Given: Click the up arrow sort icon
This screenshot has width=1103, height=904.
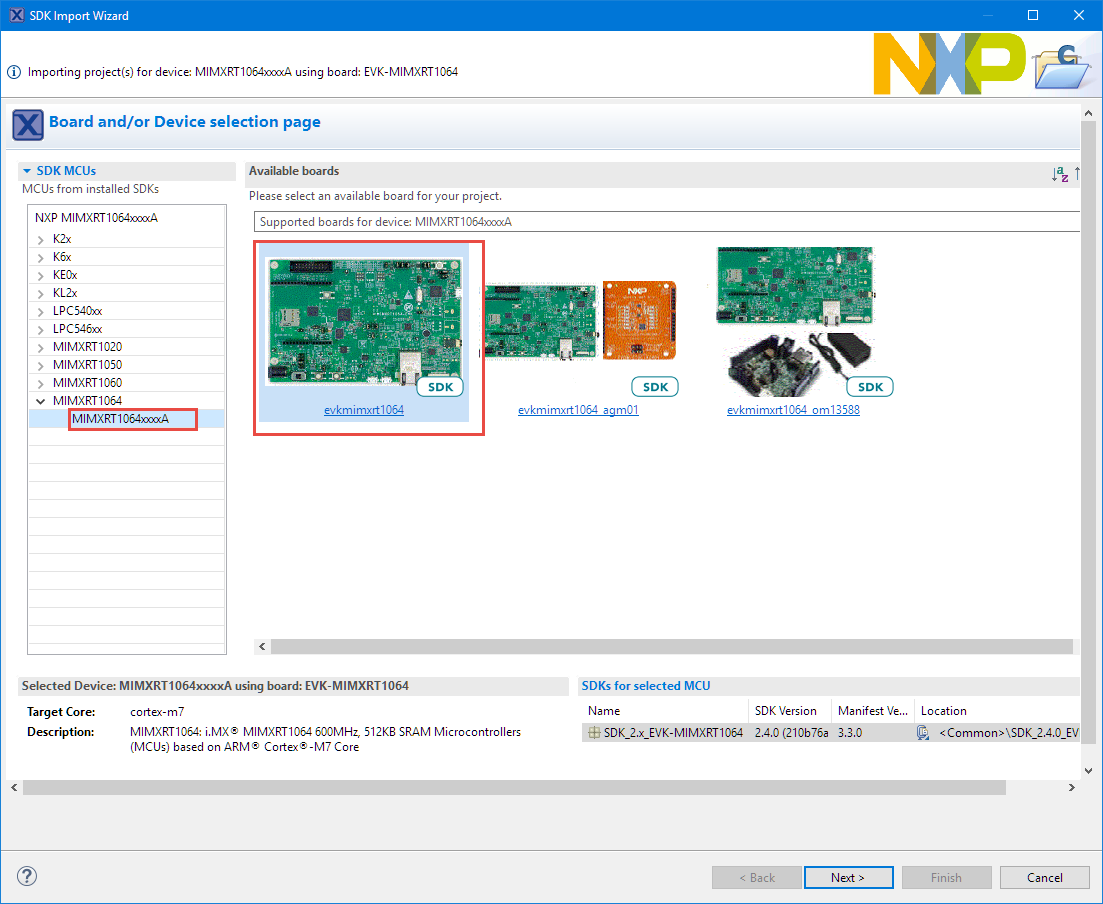Looking at the screenshot, I should coord(1077,173).
